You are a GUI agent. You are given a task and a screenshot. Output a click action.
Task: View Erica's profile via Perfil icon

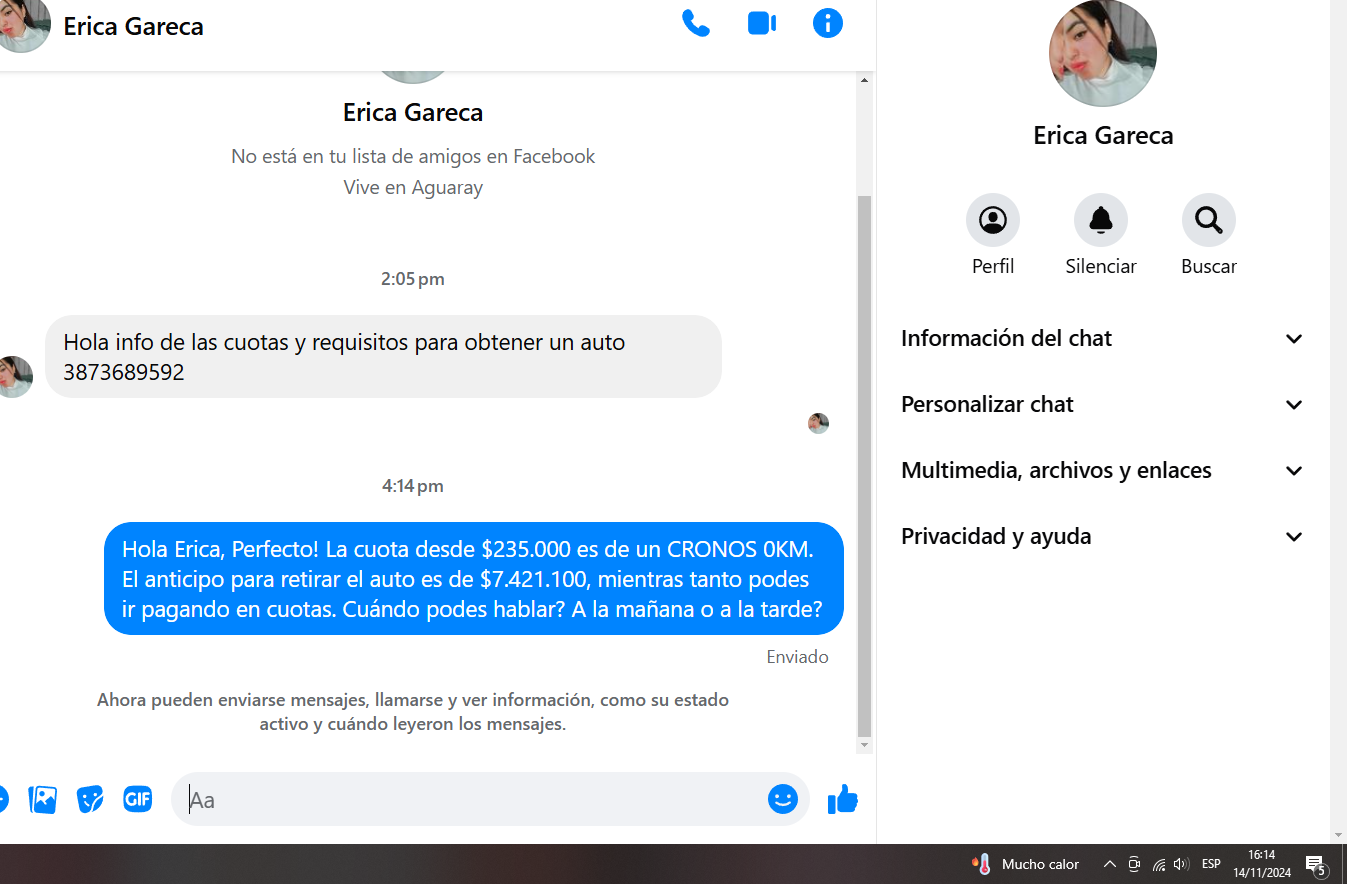coord(993,220)
